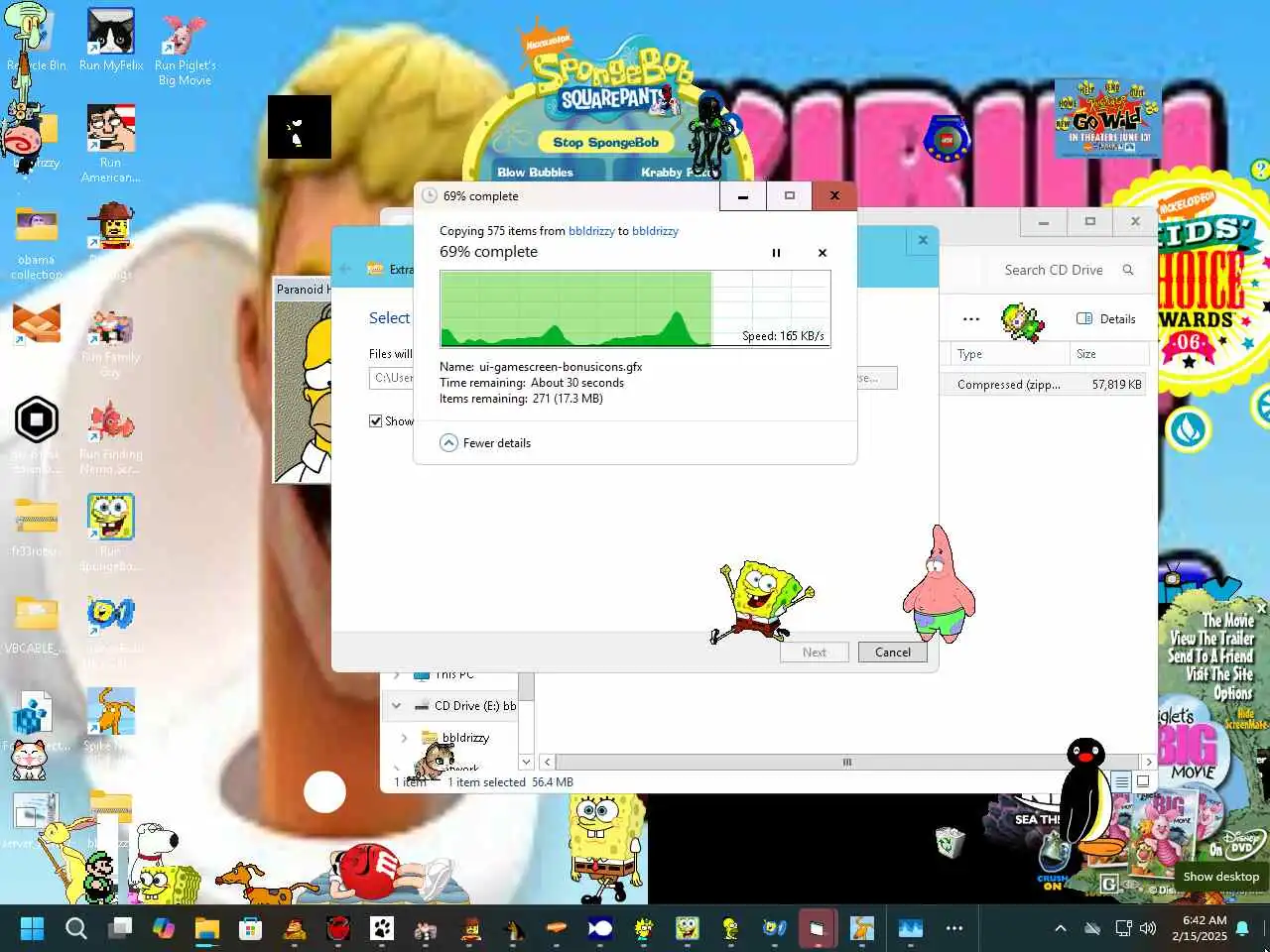The width and height of the screenshot is (1270, 952).
Task: Click Send To A Friend in Piglet panel
Action: 1210,656
